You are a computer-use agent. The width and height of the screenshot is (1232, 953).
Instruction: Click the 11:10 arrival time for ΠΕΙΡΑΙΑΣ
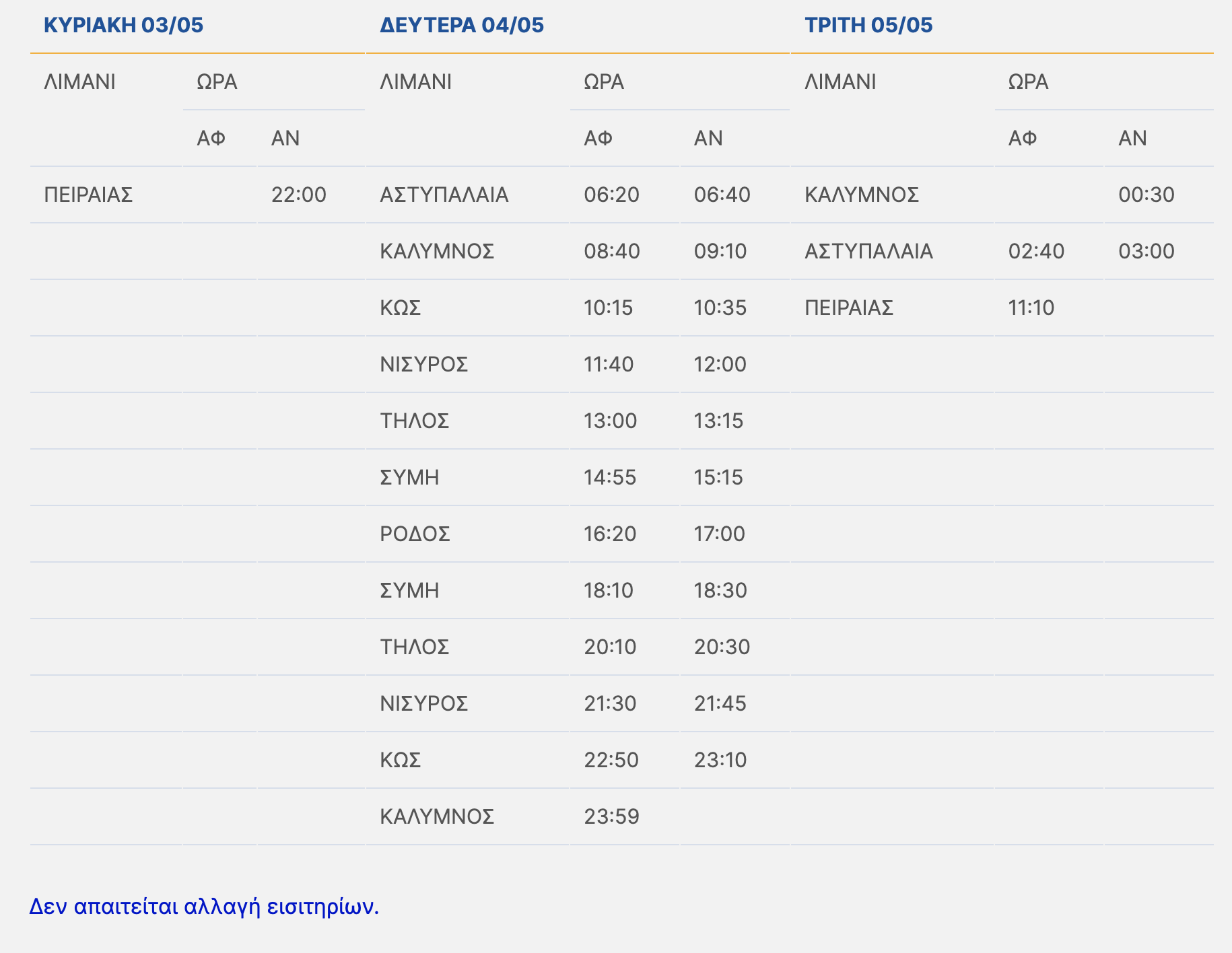pyautogui.click(x=1031, y=308)
